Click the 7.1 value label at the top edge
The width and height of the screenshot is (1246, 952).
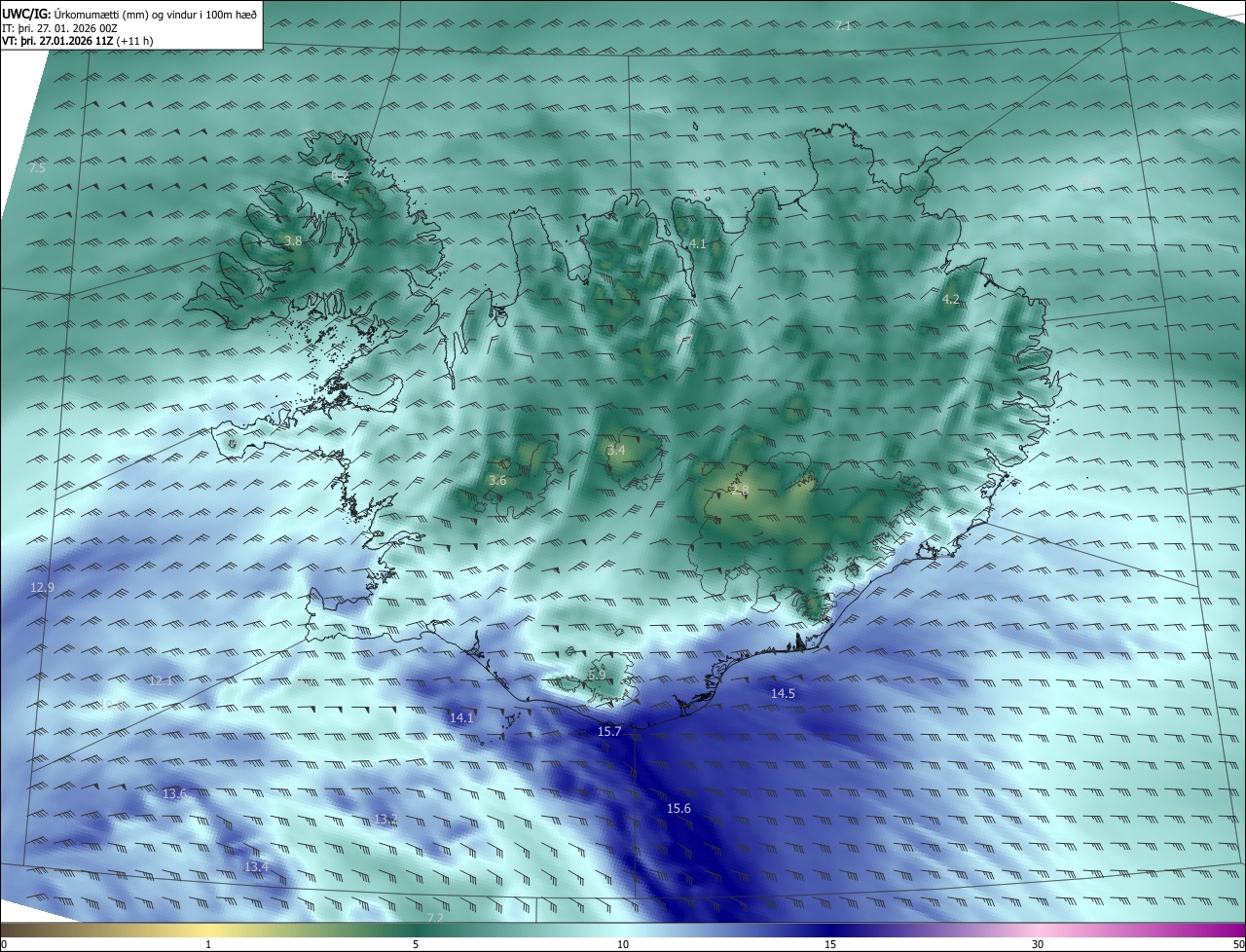pyautogui.click(x=843, y=25)
